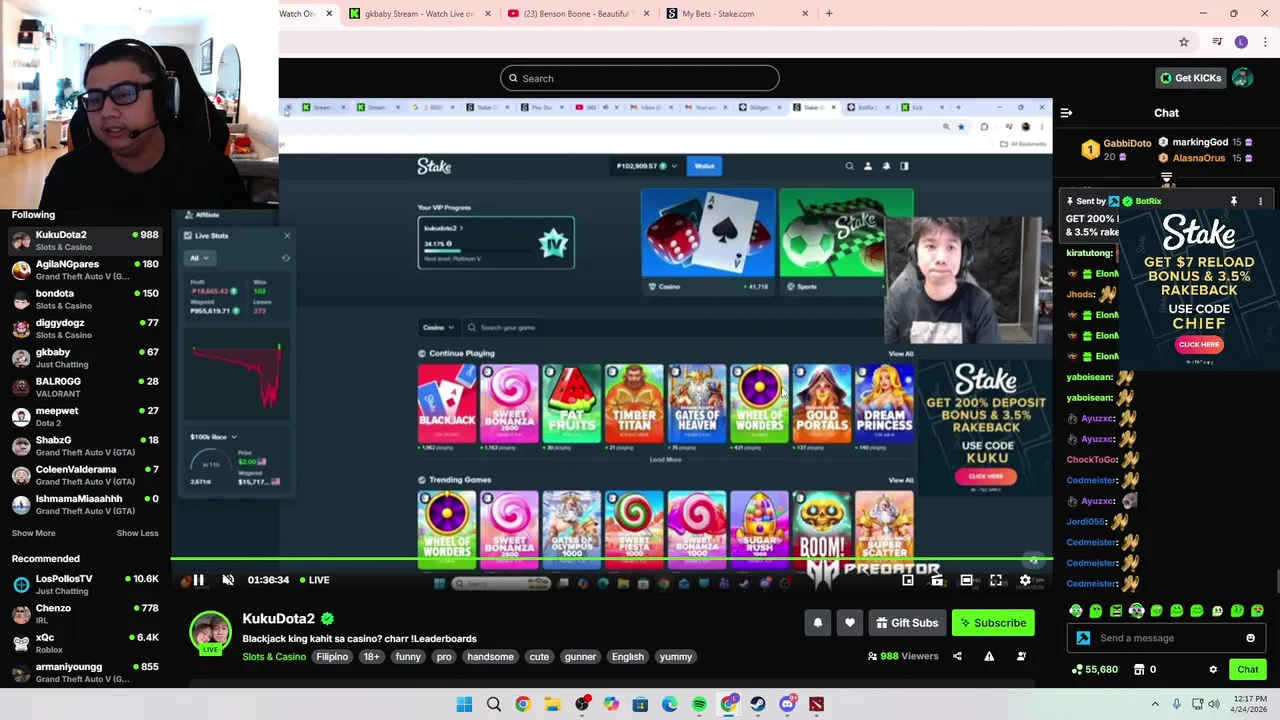Open Chrome profile L avatar
Image resolution: width=1280 pixels, height=720 pixels.
pyautogui.click(x=1241, y=42)
